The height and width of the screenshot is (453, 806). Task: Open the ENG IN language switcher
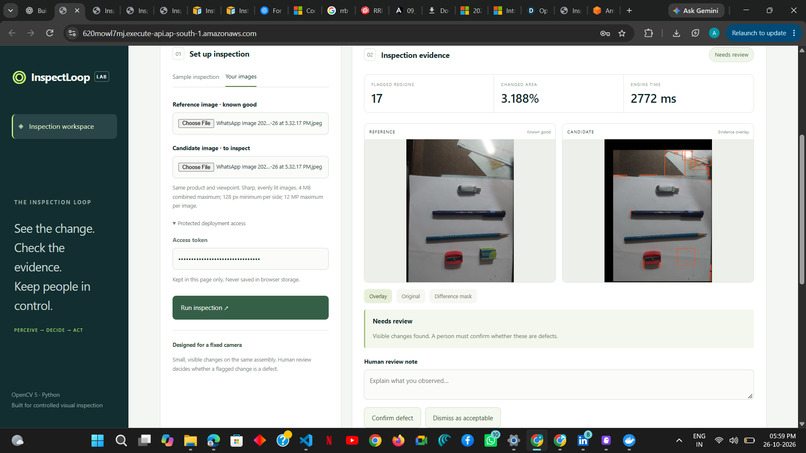coord(699,441)
